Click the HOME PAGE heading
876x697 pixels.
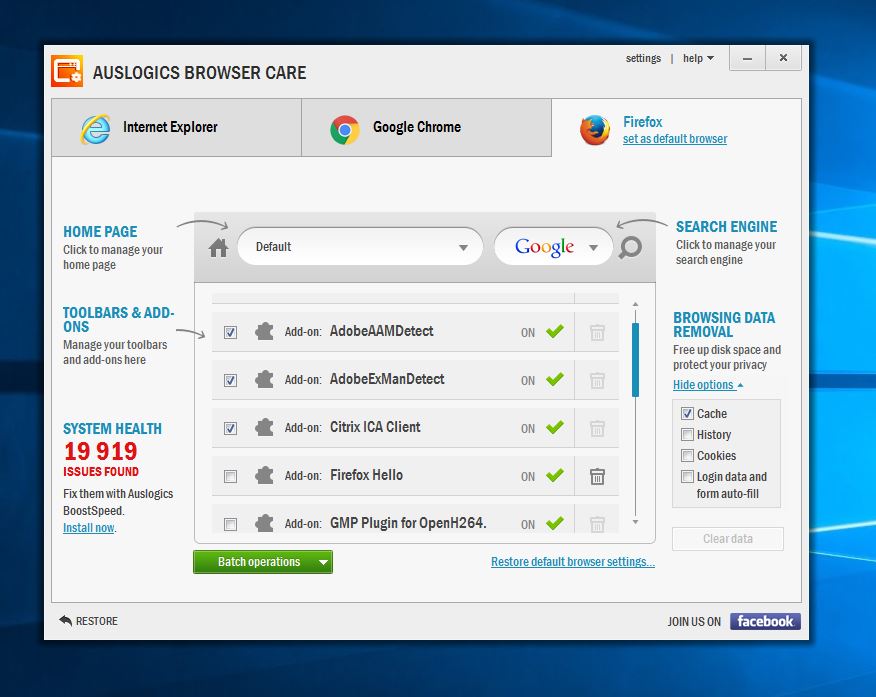[100, 232]
